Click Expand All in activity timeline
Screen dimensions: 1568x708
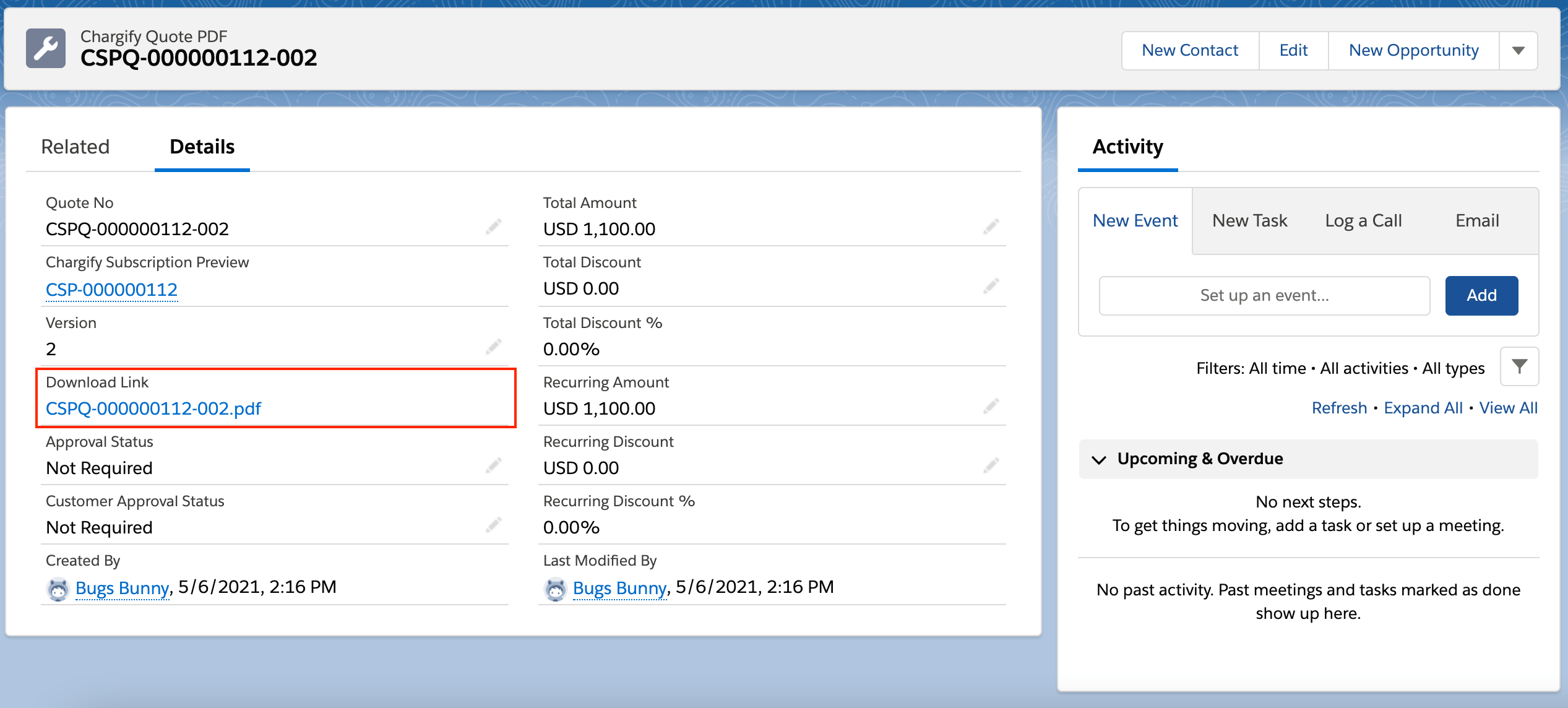(1423, 408)
